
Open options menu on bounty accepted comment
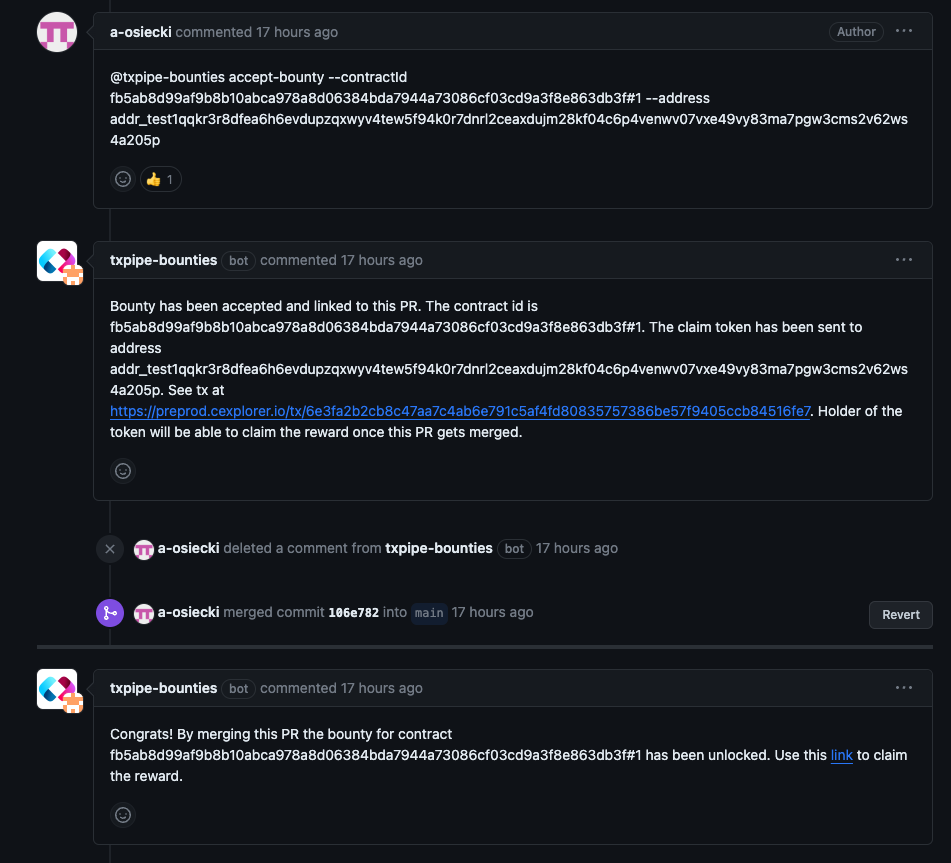(x=904, y=259)
